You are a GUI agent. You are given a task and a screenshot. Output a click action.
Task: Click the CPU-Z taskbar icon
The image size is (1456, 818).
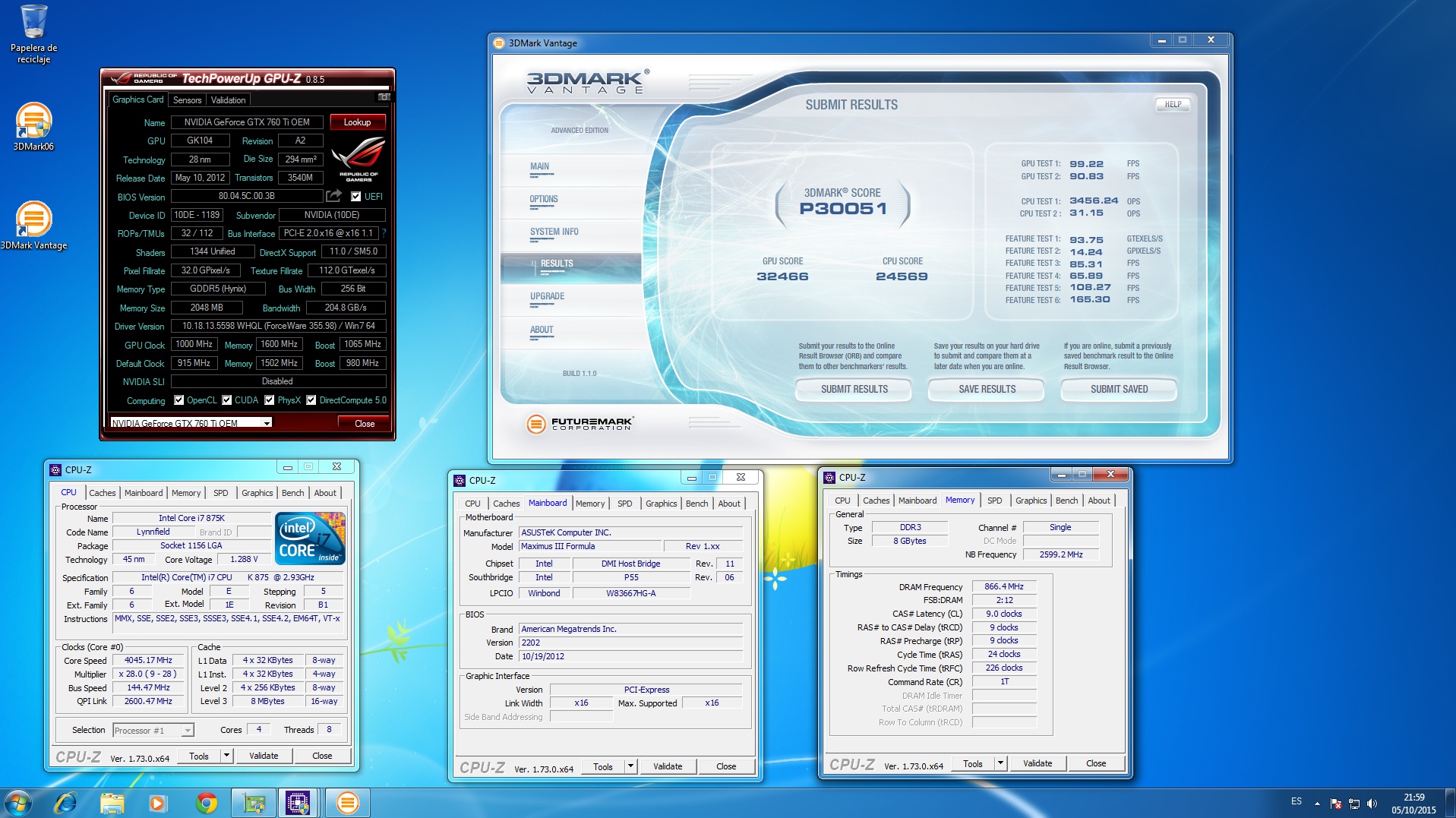click(298, 803)
